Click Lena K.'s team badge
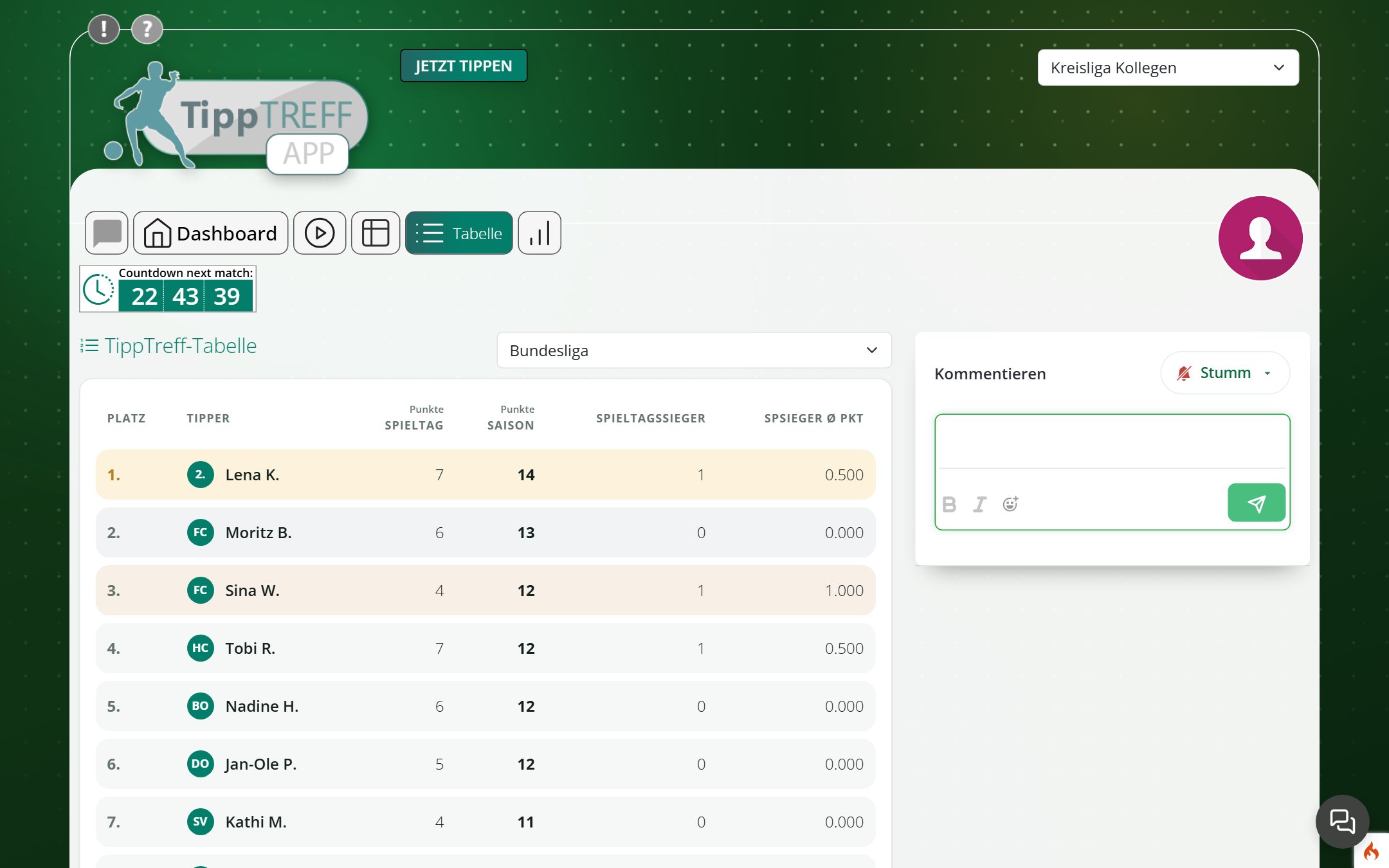The image size is (1389, 868). (201, 475)
